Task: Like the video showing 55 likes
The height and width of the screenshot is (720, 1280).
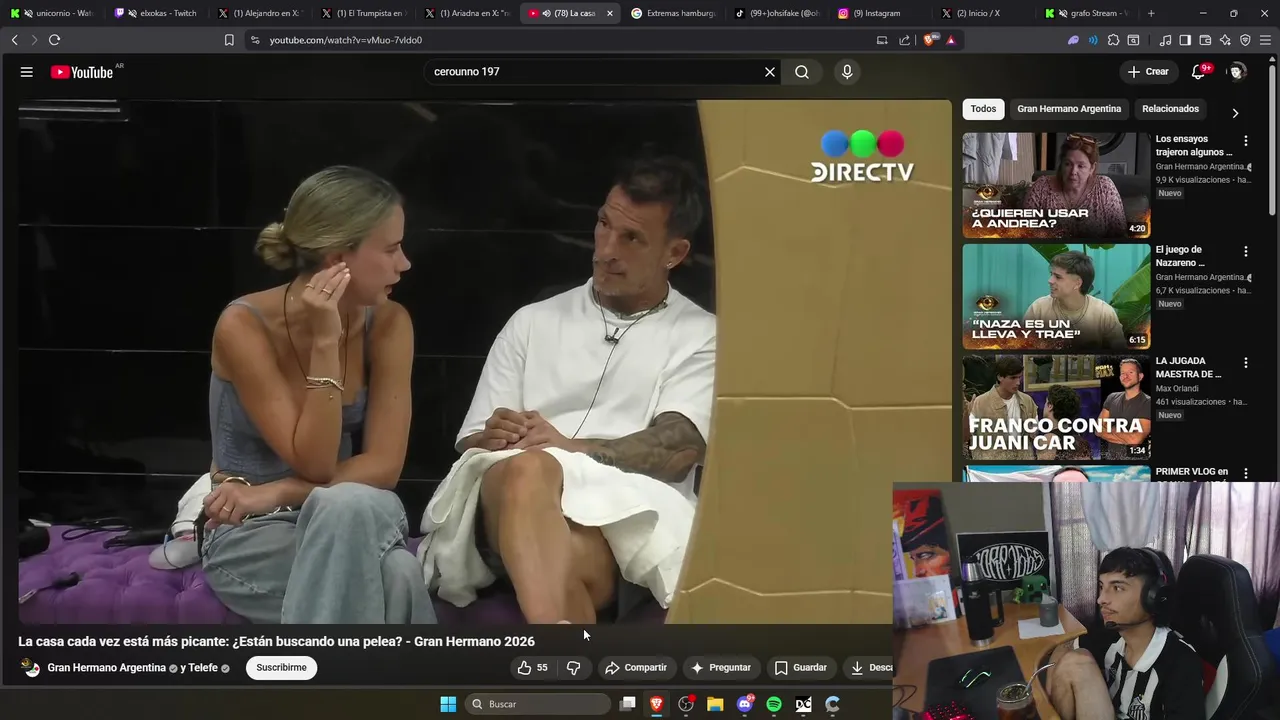Action: coord(533,668)
